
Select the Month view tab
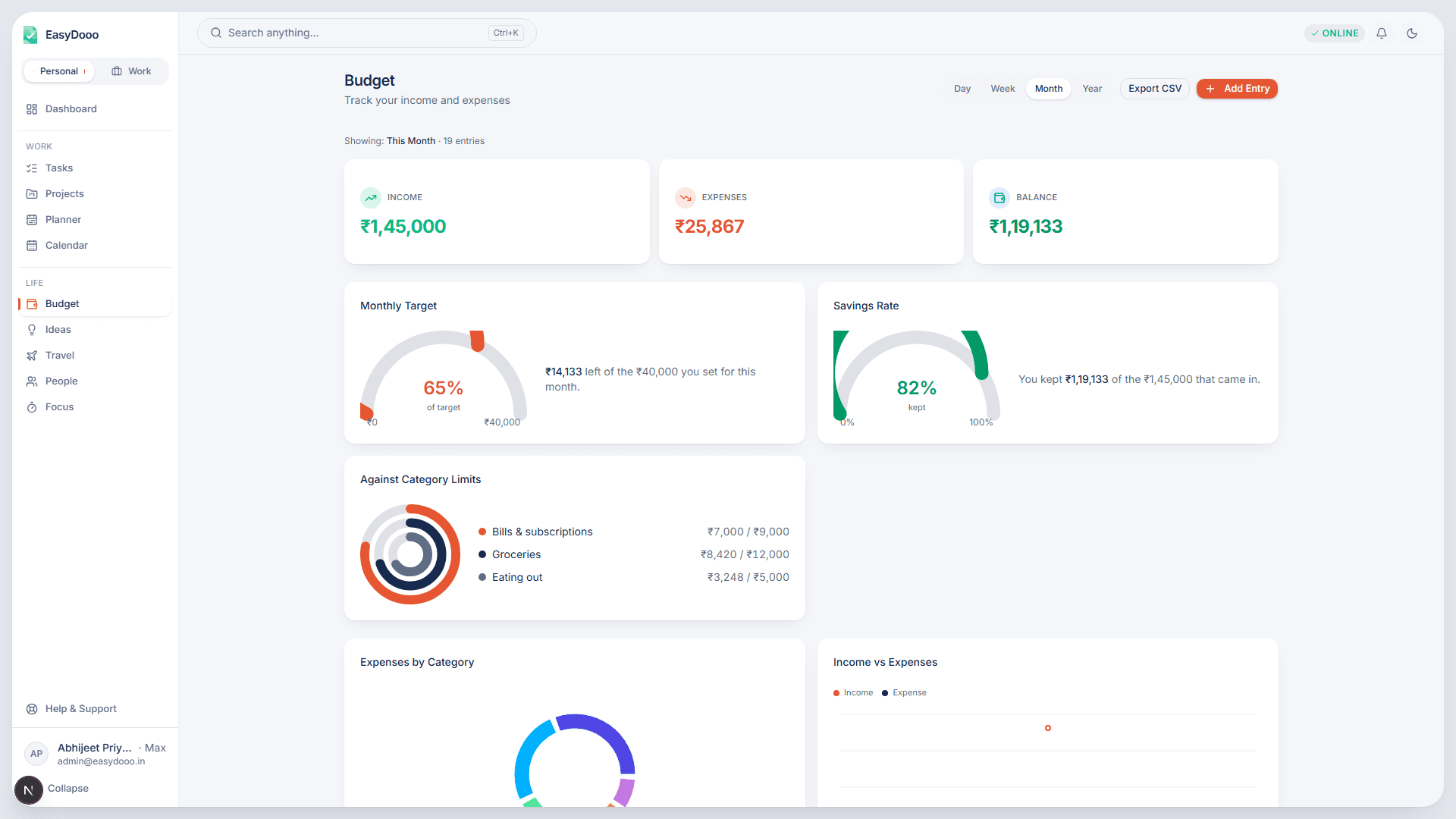pyautogui.click(x=1049, y=89)
